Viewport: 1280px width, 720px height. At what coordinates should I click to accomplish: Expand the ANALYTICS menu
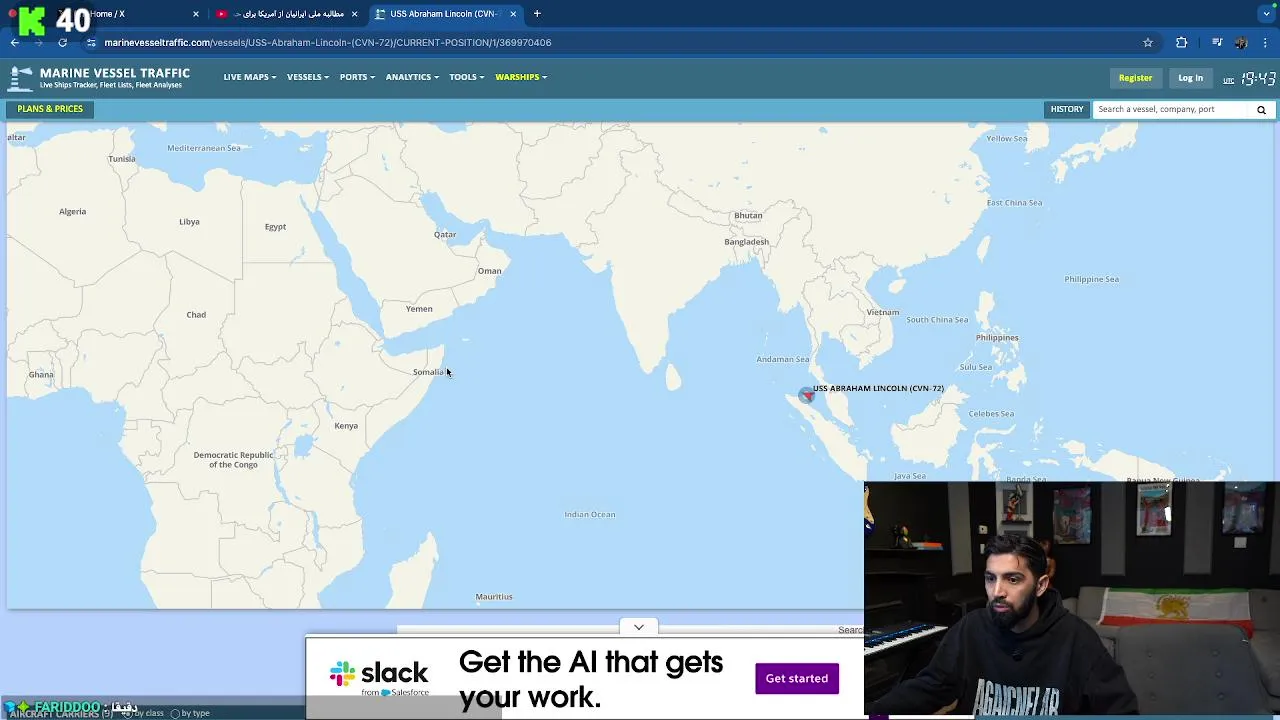(x=412, y=77)
